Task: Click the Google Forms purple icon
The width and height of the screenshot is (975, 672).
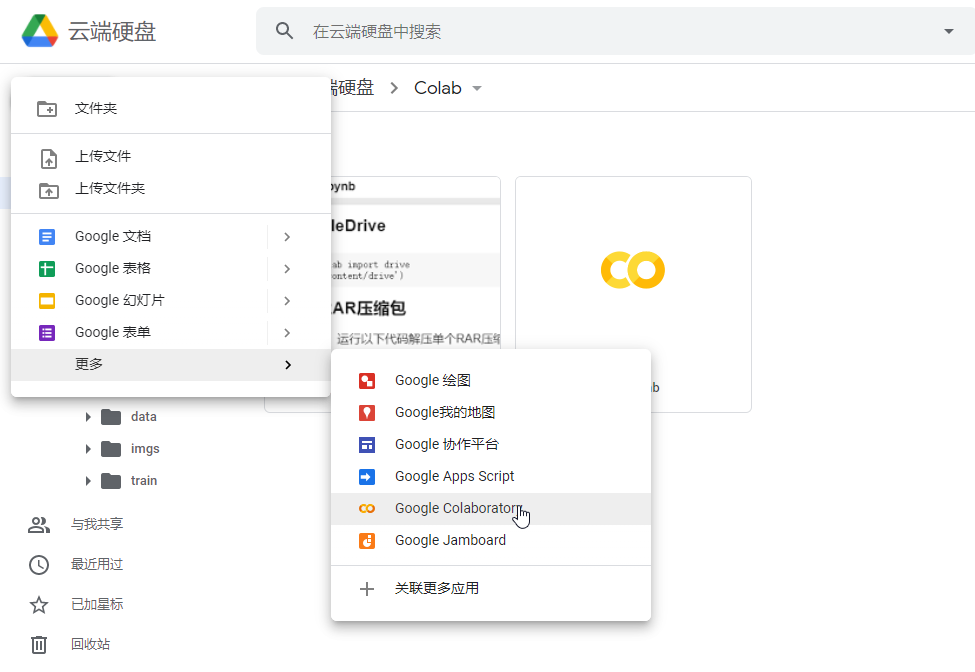Action: tap(47, 333)
